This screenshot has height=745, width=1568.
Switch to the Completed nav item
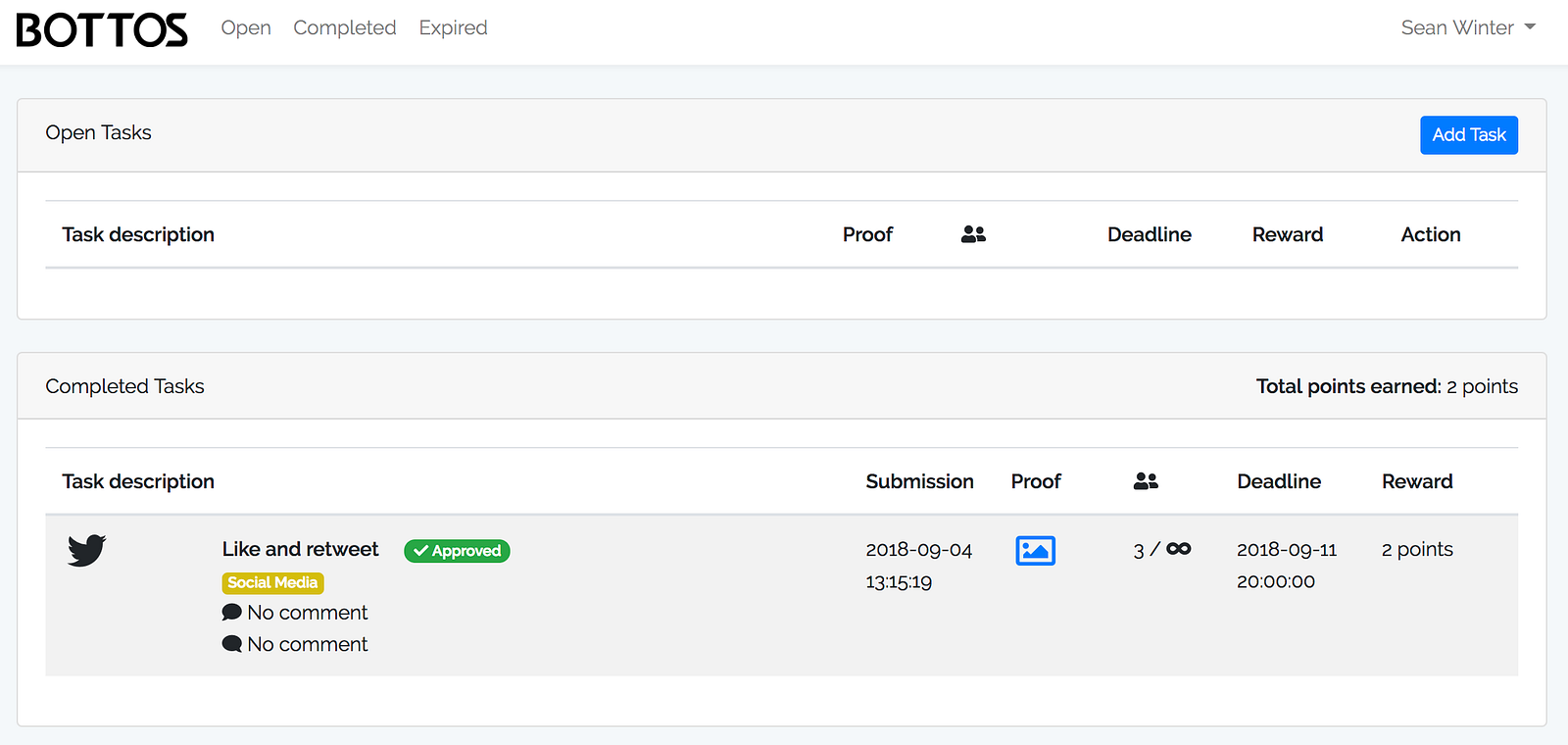coord(345,27)
